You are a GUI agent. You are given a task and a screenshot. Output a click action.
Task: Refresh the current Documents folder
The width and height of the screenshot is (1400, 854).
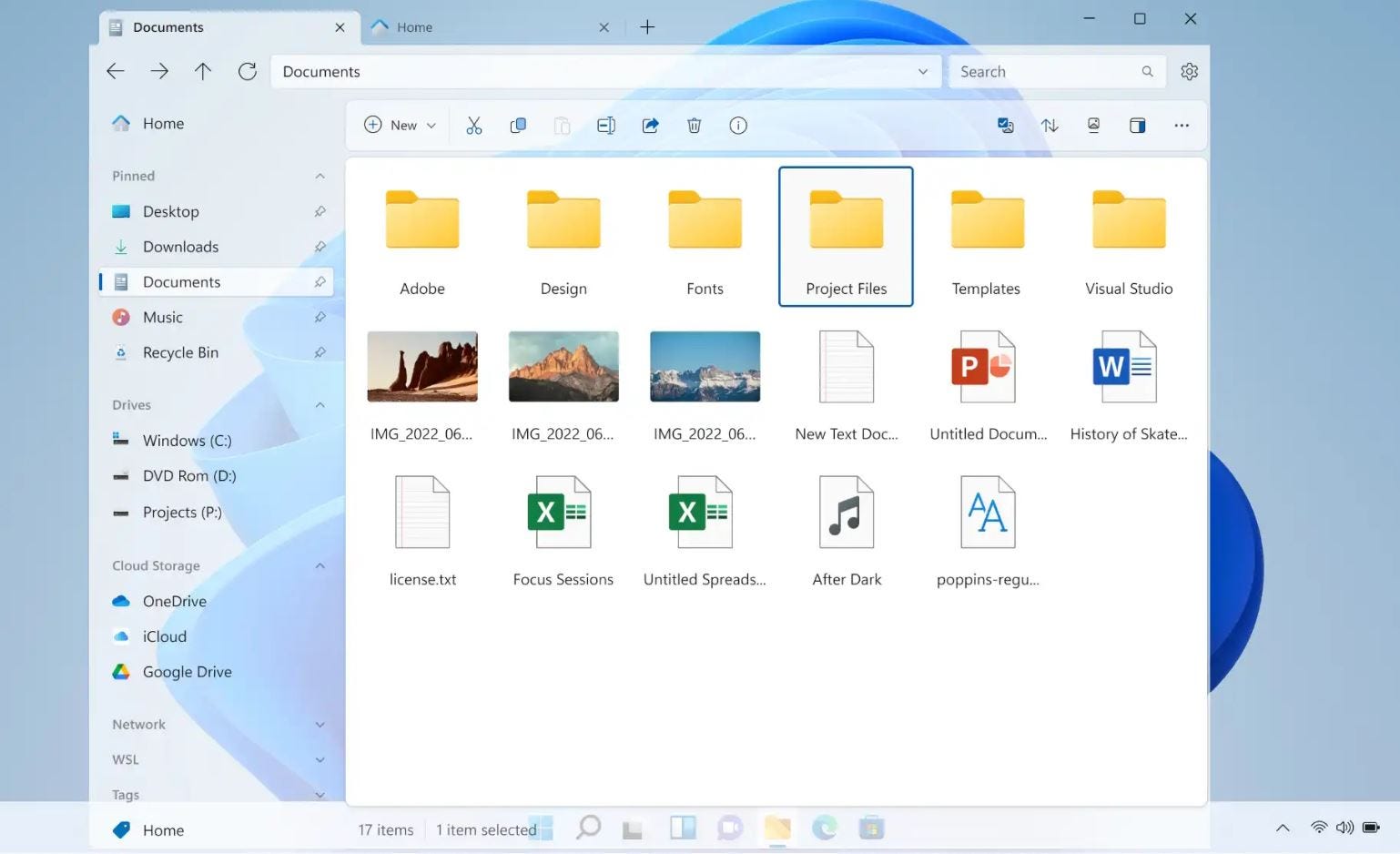coord(247,71)
